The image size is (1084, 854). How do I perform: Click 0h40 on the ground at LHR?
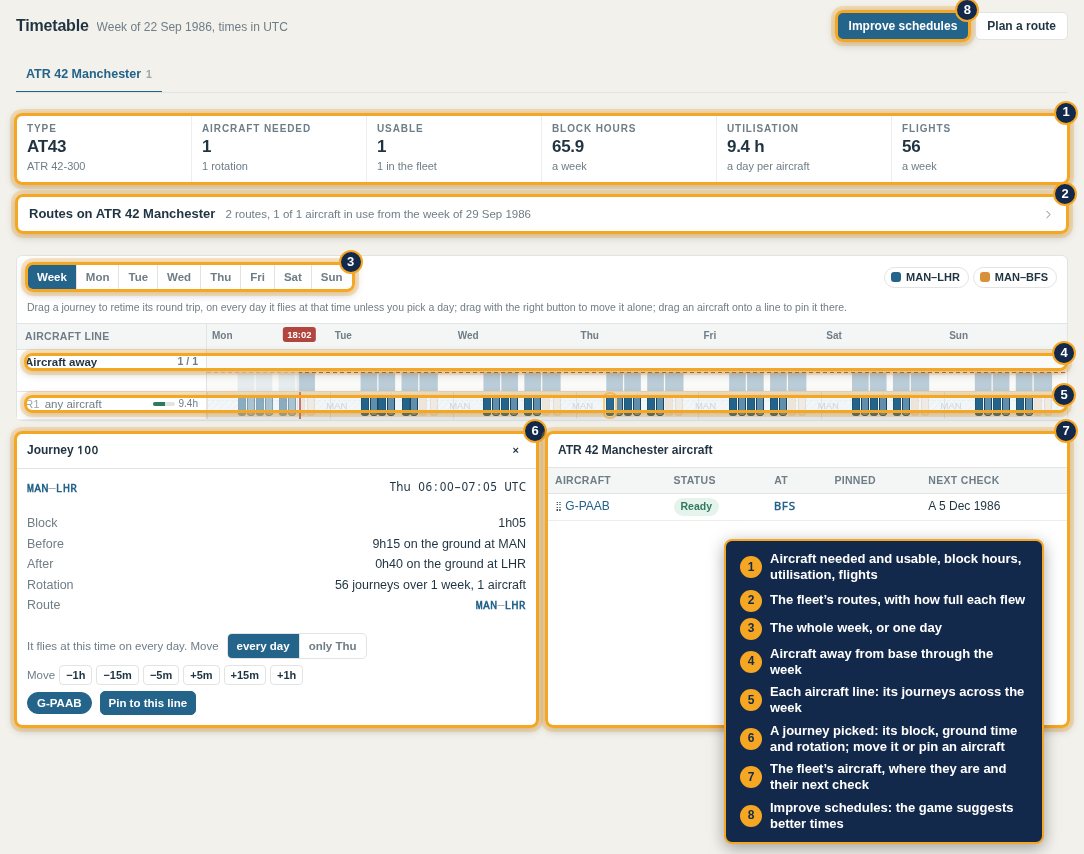(x=451, y=564)
